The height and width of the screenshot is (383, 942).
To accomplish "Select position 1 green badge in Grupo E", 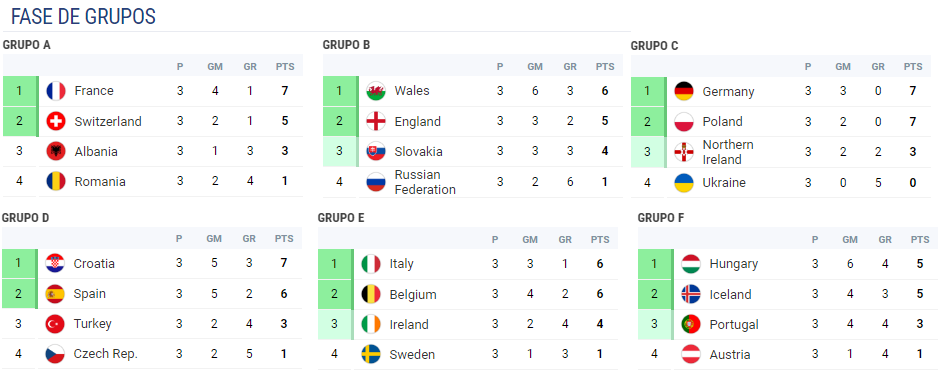I will 336,264.
